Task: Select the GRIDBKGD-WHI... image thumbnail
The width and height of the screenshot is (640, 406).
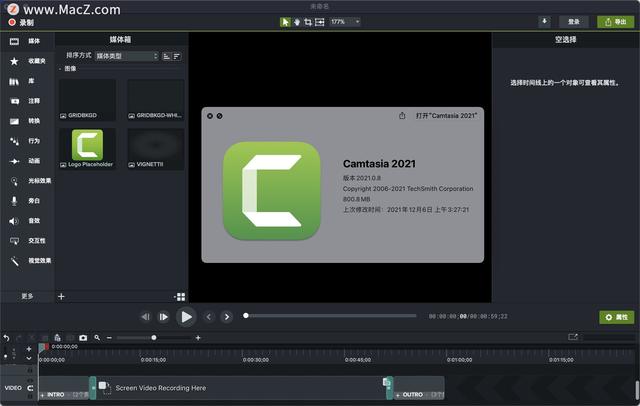Action: click(x=156, y=100)
